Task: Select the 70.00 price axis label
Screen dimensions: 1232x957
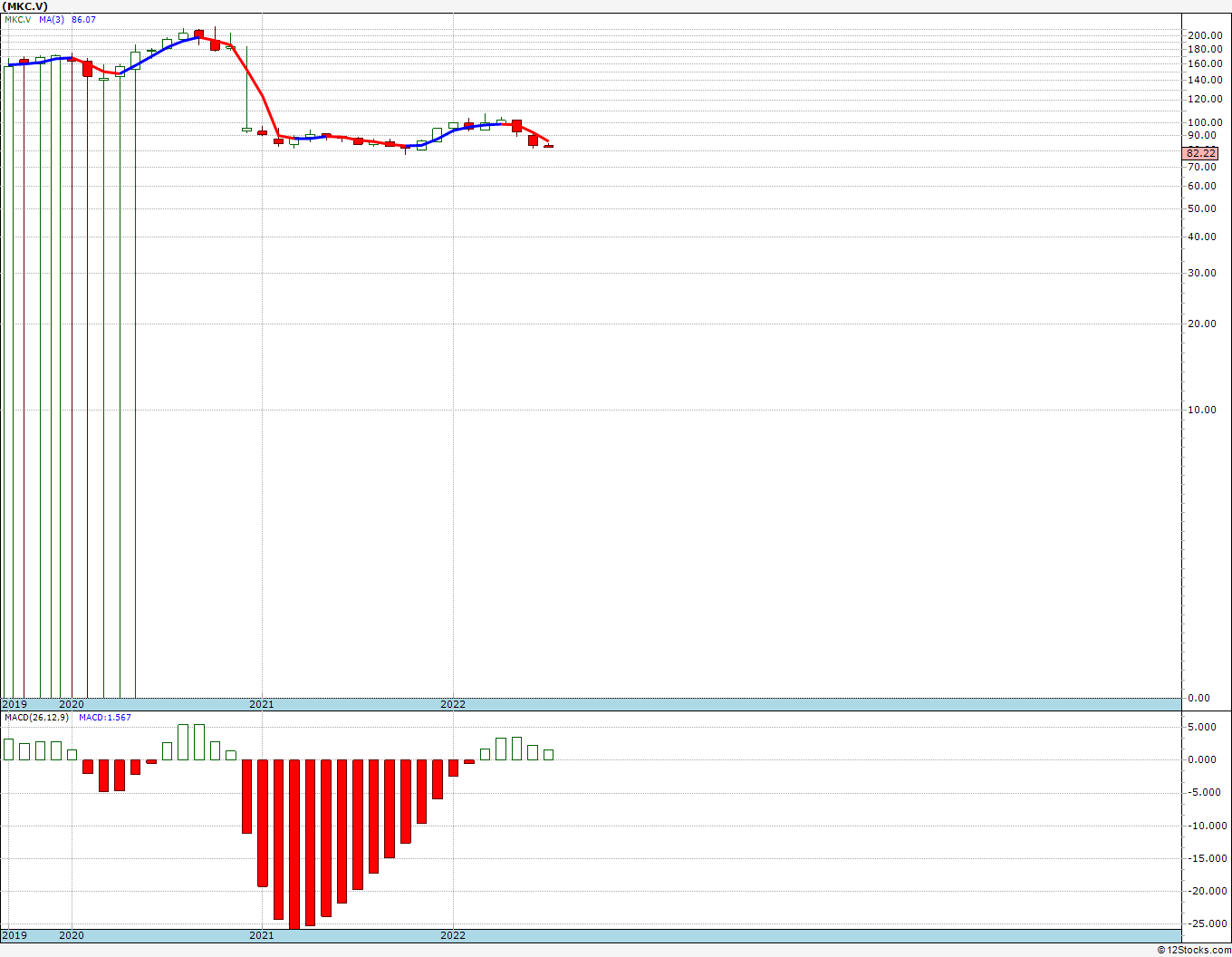Action: coord(1202,167)
